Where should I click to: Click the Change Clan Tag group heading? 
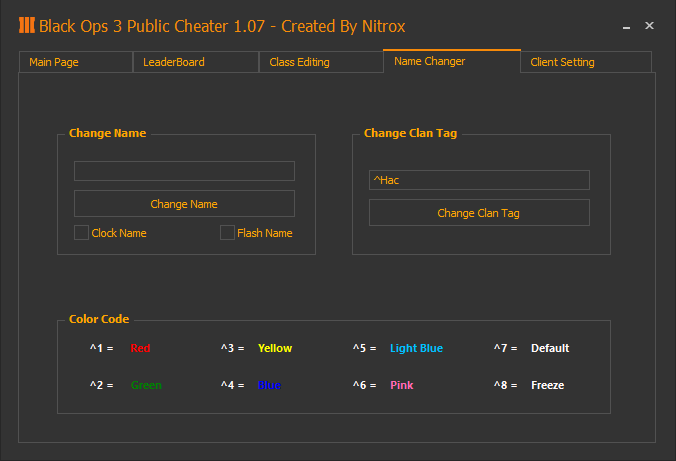point(410,133)
